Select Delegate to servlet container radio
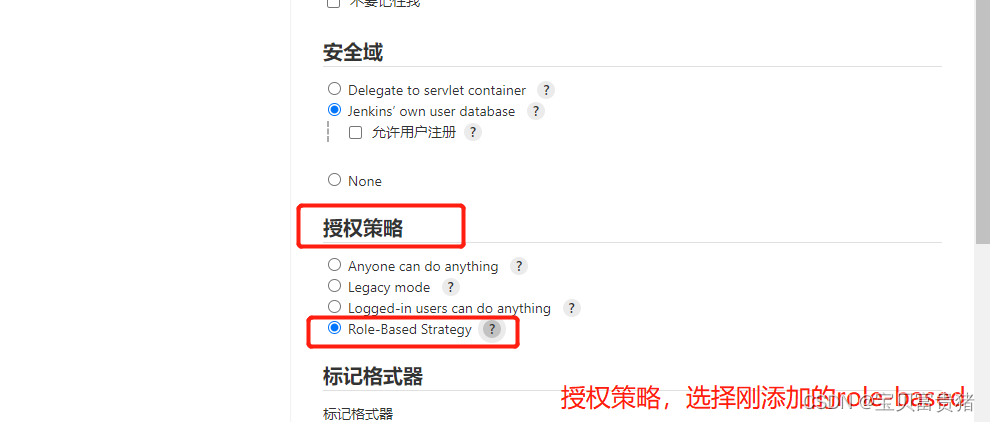 point(335,89)
